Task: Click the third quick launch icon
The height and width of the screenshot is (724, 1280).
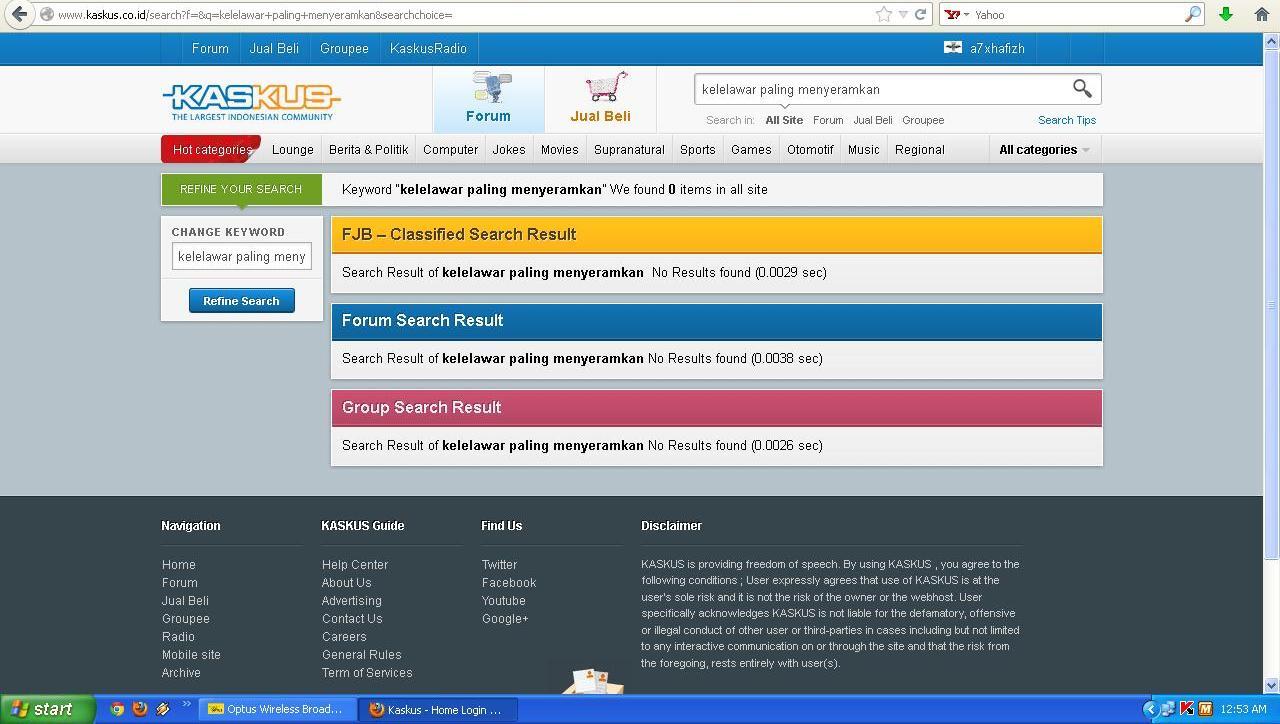Action: tap(162, 709)
